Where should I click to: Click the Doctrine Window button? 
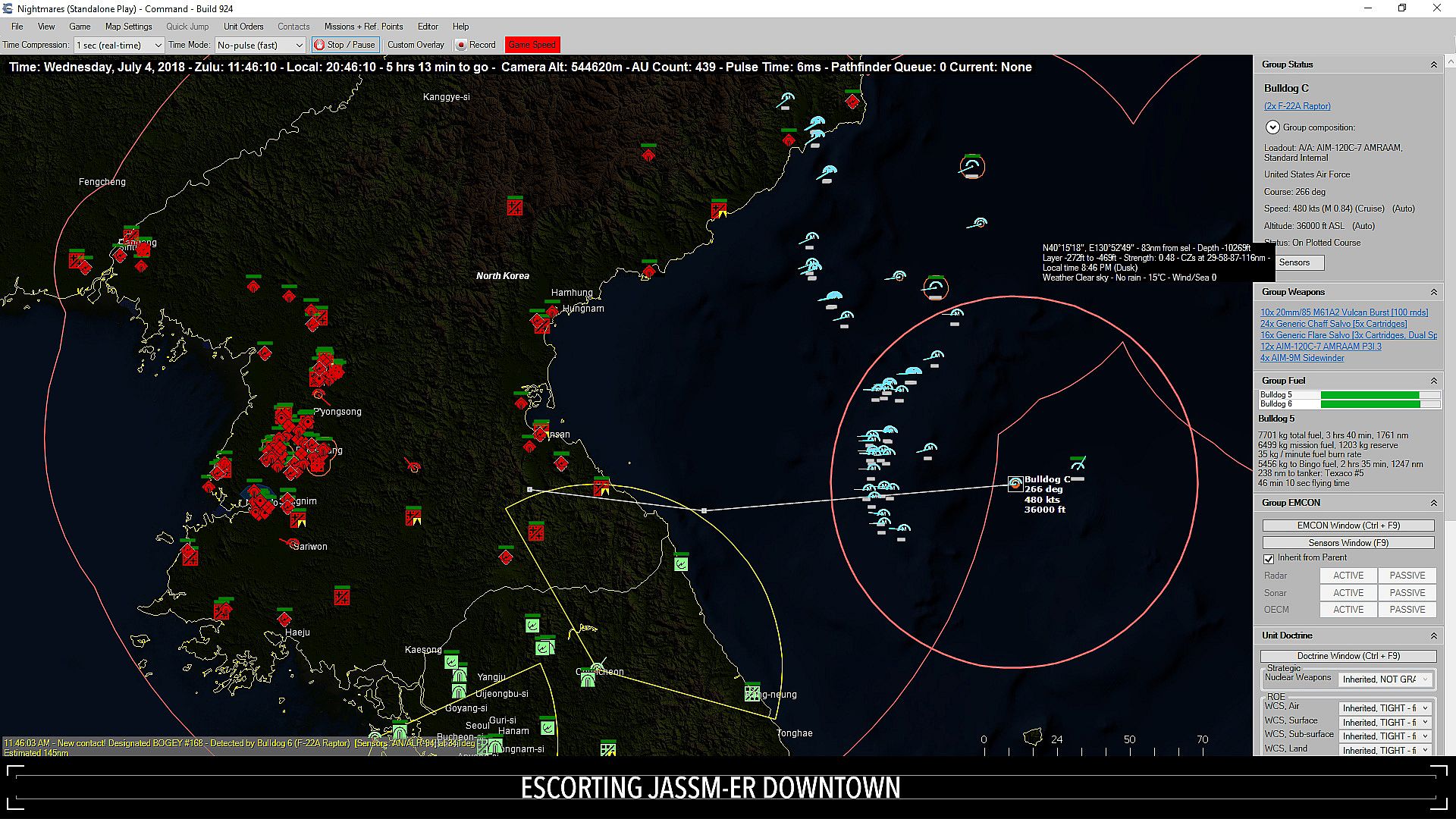point(1348,656)
